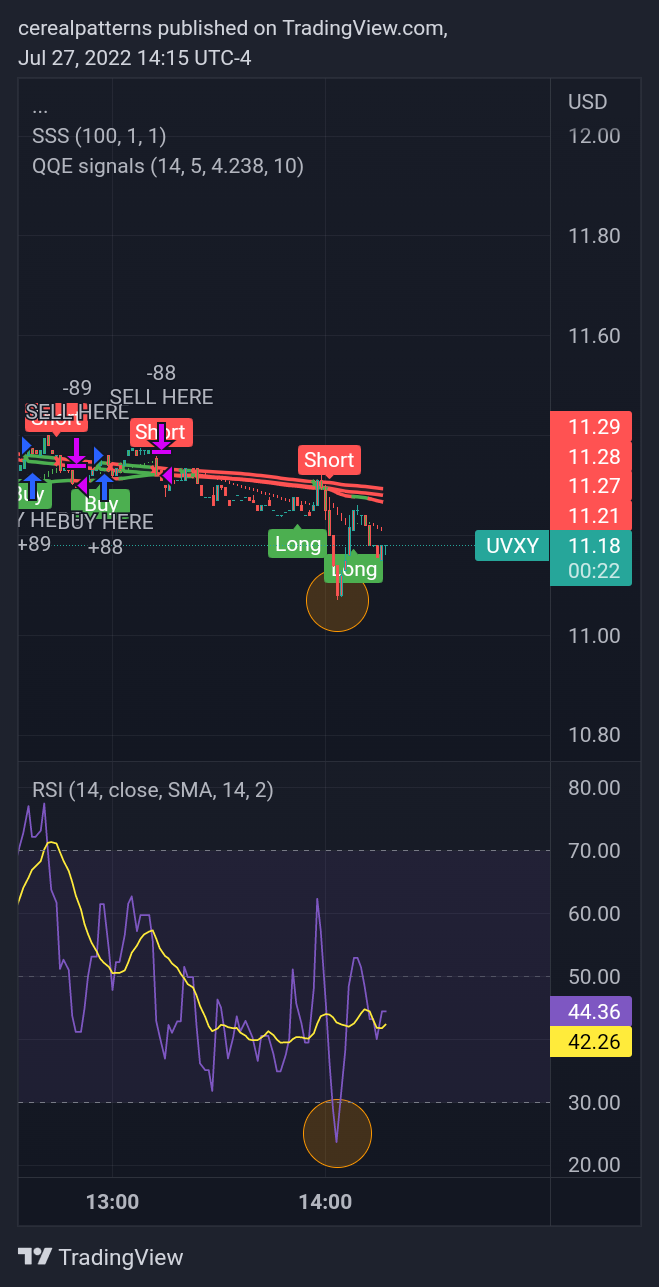This screenshot has width=659, height=1287.
Task: Click the purple down arrow below -89 SELL HERE
Action: point(76,453)
